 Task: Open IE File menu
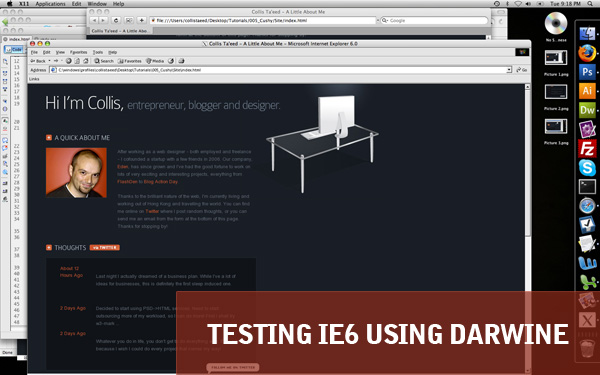click(x=34, y=52)
